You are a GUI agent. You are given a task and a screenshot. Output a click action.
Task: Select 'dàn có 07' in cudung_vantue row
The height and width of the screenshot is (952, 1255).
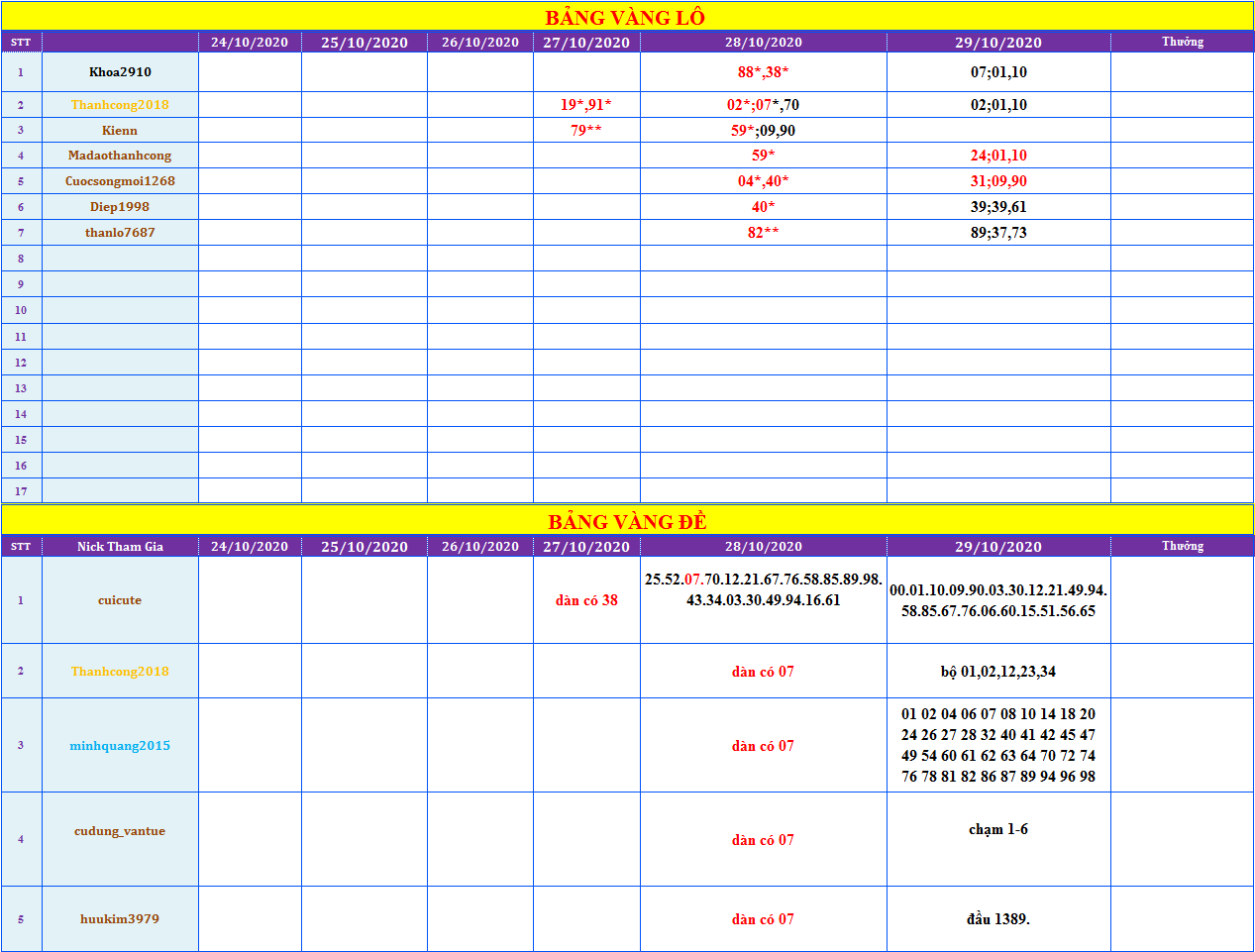764,840
